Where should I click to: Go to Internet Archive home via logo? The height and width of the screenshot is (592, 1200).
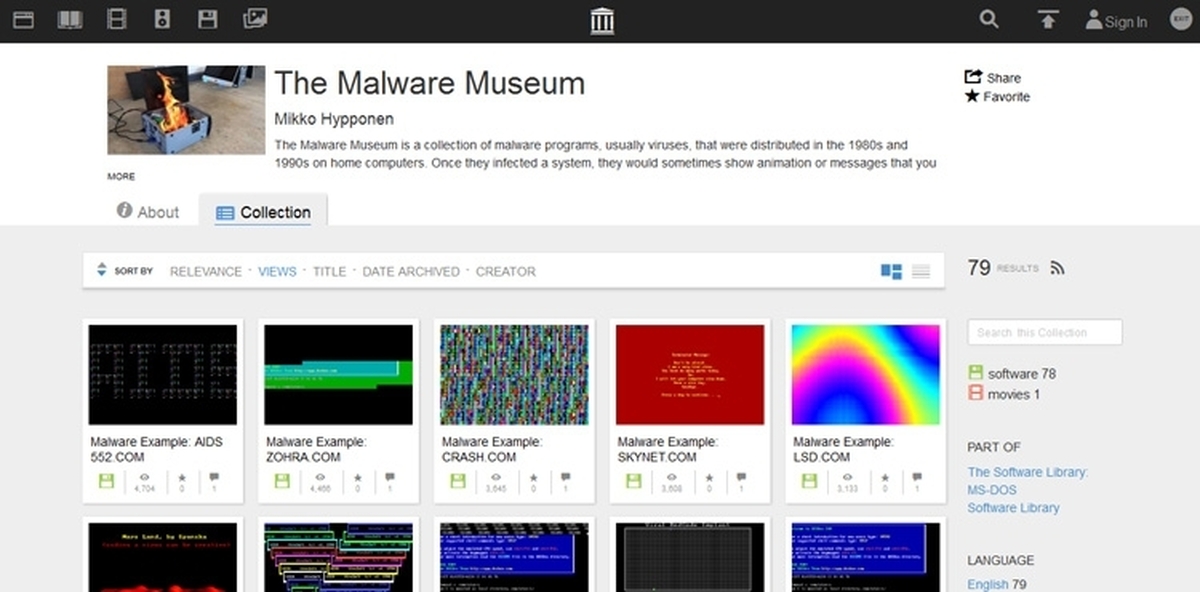pos(602,20)
